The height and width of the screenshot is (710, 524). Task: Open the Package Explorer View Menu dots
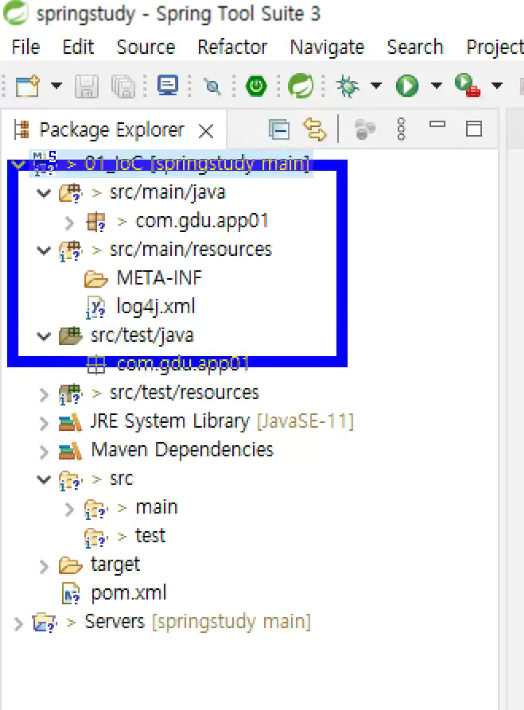401,130
